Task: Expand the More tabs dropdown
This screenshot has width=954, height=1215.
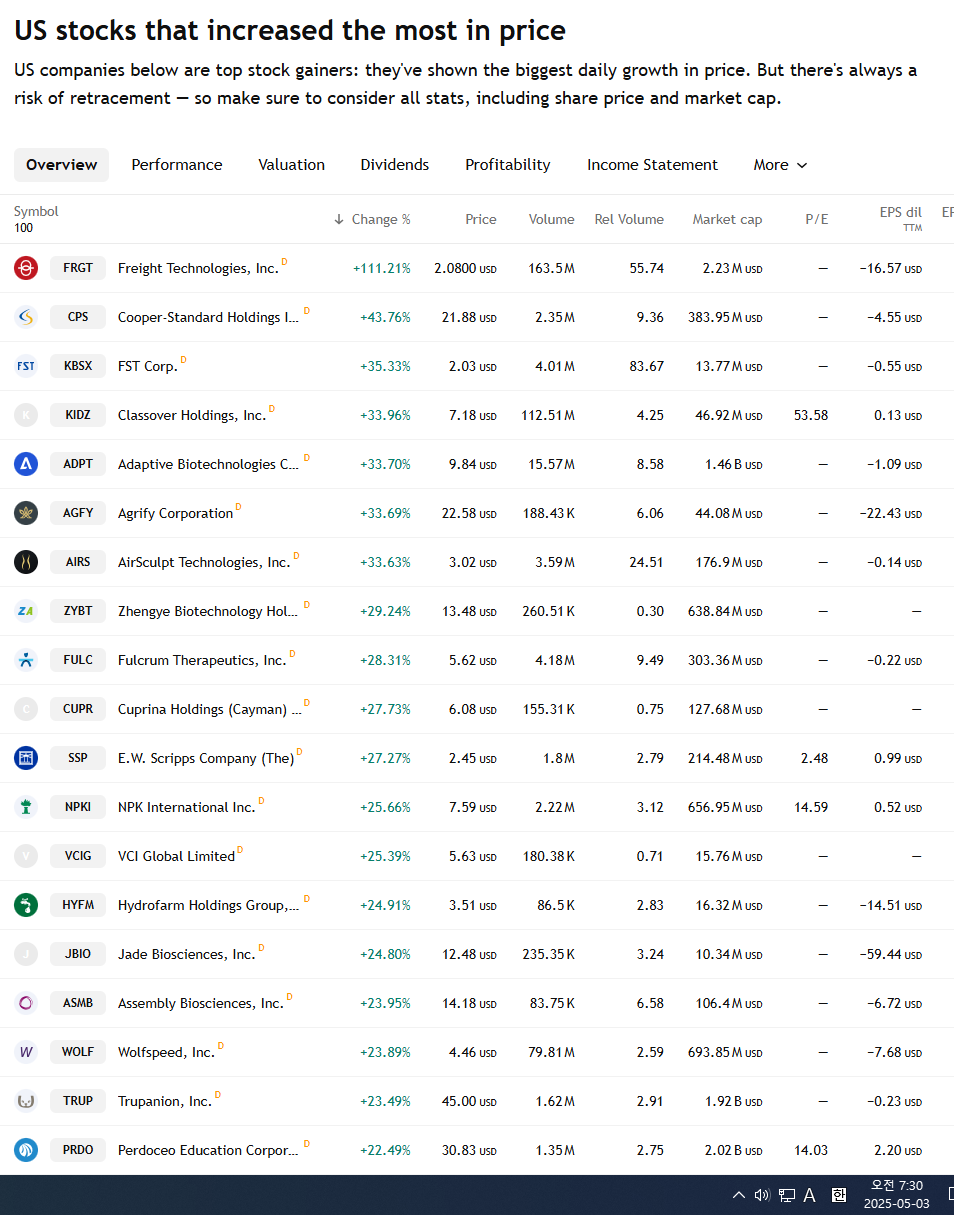Action: 780,165
